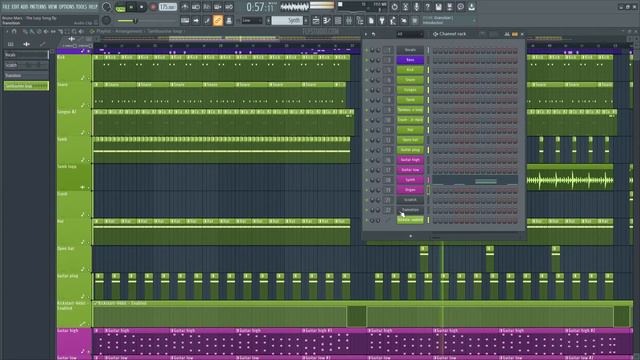Click the Kick channel mixer track number

(x=388, y=70)
